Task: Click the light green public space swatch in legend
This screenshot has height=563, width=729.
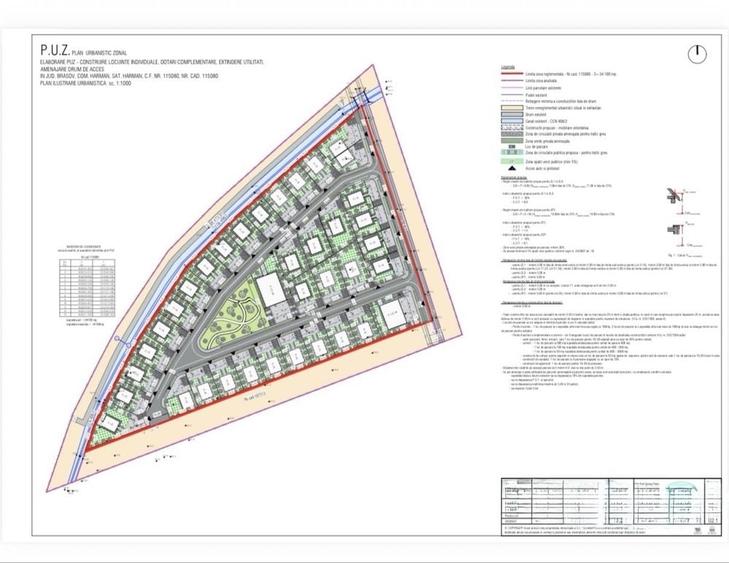Action: tap(511, 161)
